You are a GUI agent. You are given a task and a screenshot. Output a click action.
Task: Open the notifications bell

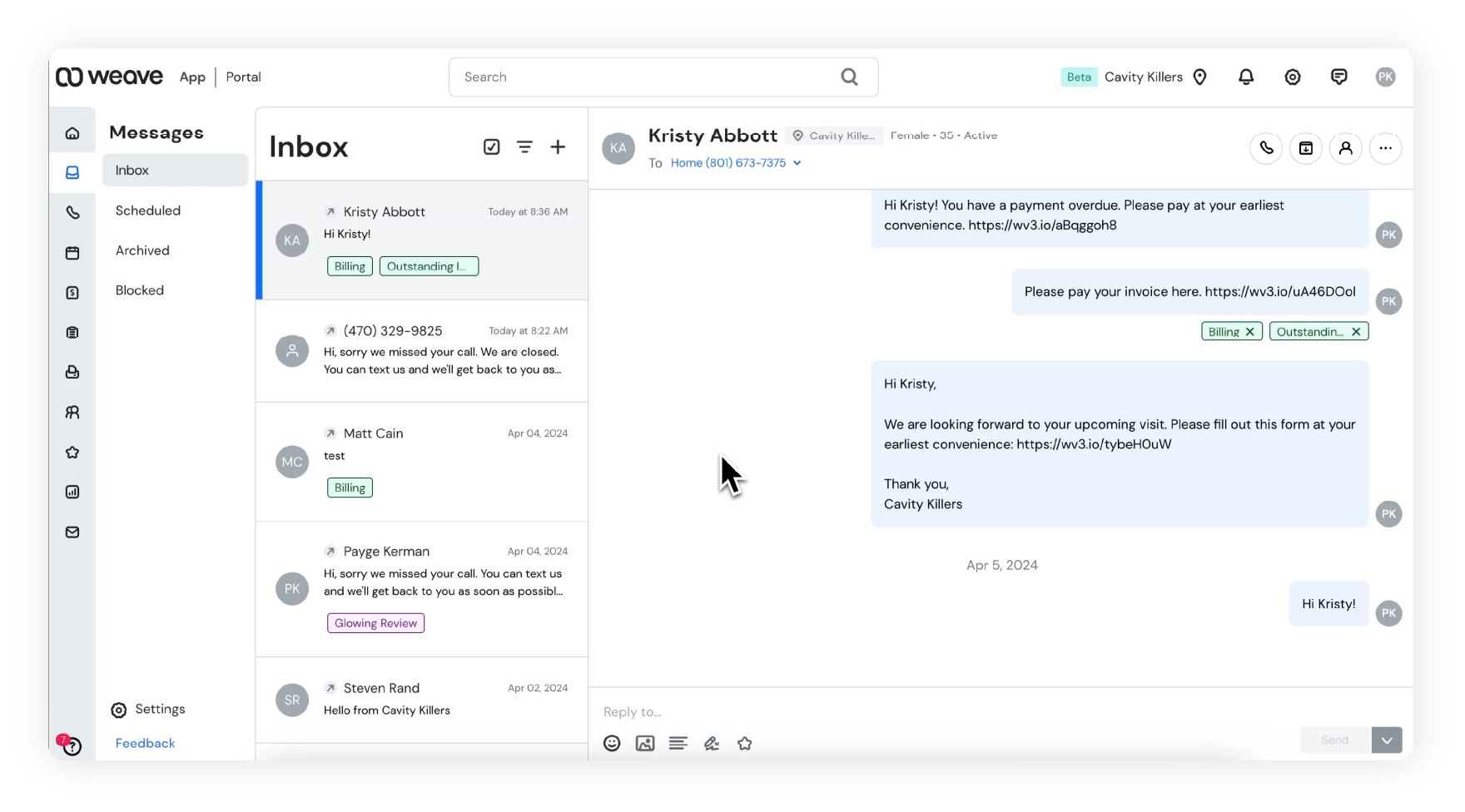coord(1246,77)
